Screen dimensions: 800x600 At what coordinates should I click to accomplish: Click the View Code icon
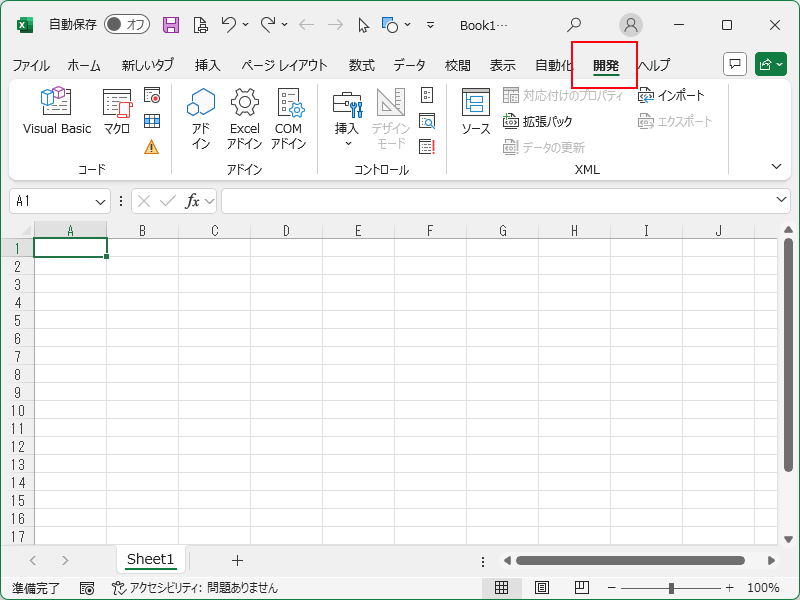(x=427, y=121)
